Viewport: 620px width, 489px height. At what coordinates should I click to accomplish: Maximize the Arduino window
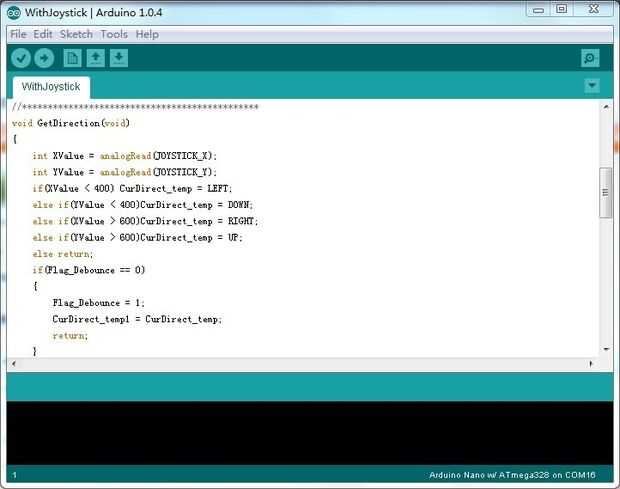[561, 9]
